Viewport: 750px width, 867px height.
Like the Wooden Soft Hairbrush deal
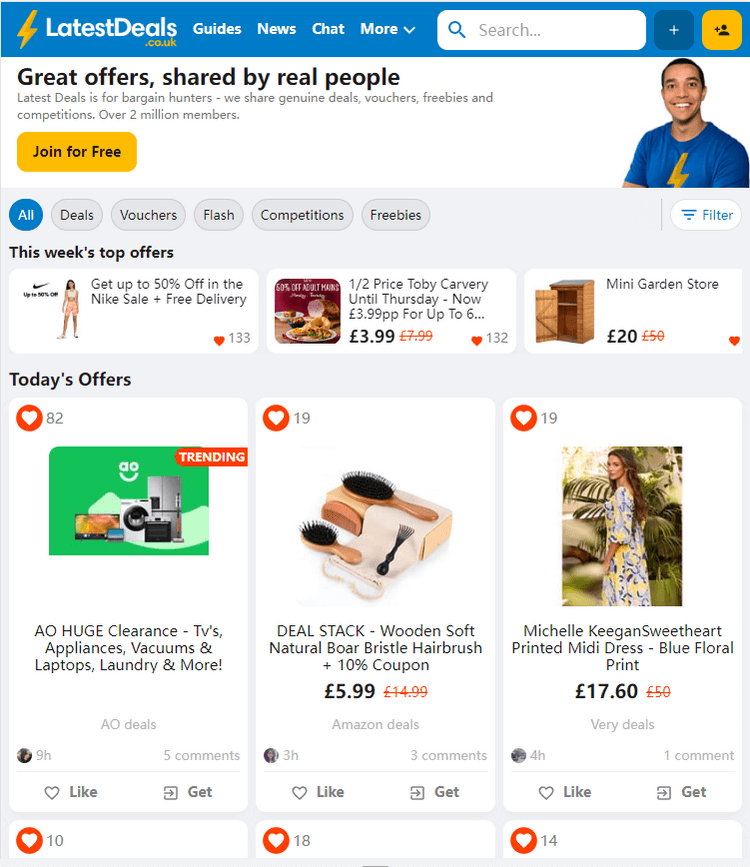[317, 792]
